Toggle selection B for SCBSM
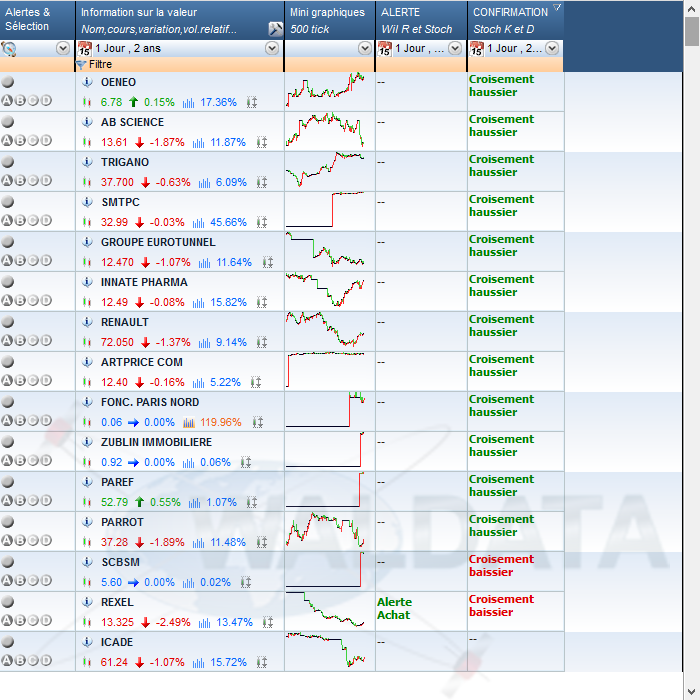The image size is (700, 700). [20, 580]
